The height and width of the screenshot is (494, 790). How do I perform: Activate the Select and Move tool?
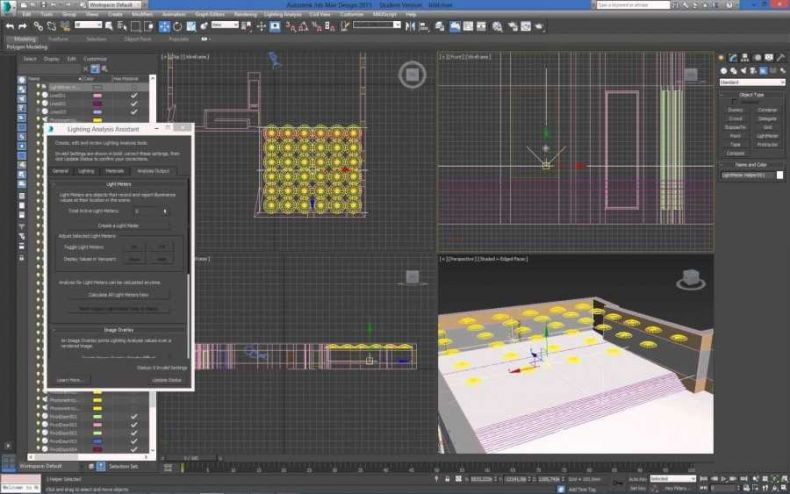point(164,26)
